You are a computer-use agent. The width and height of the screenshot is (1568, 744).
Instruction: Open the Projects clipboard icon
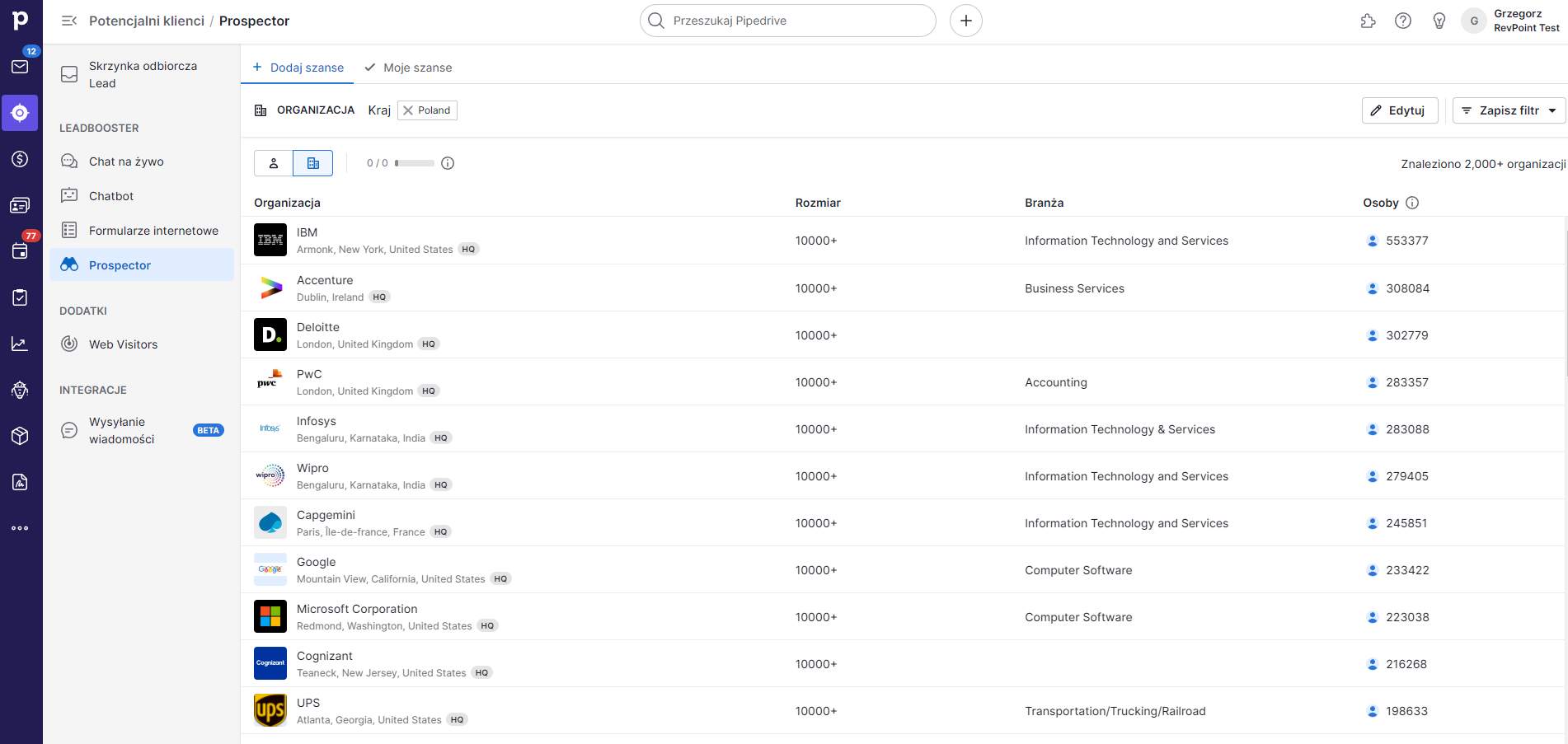point(21,297)
